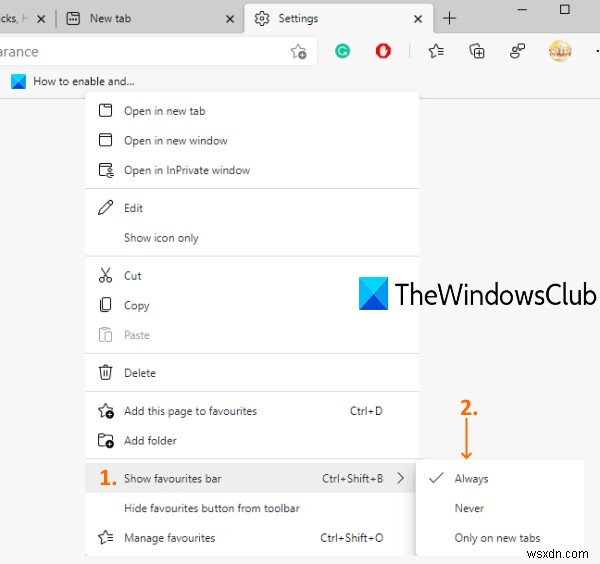Image resolution: width=600 pixels, height=564 pixels.
Task: Click the Add this page to favourites star icon
Action: coord(106,411)
